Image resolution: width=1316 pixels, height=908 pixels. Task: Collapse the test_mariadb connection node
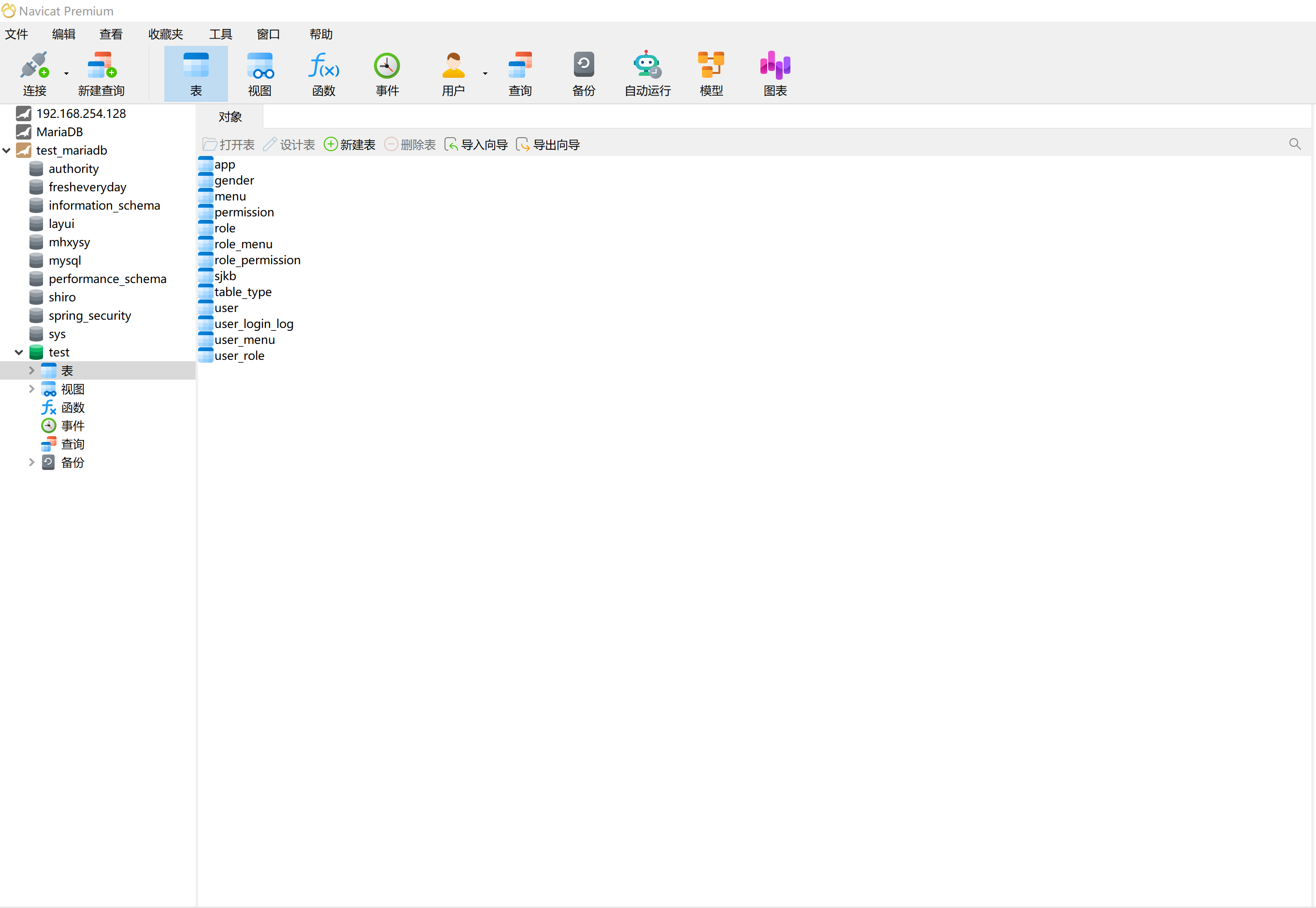pyautogui.click(x=7, y=151)
